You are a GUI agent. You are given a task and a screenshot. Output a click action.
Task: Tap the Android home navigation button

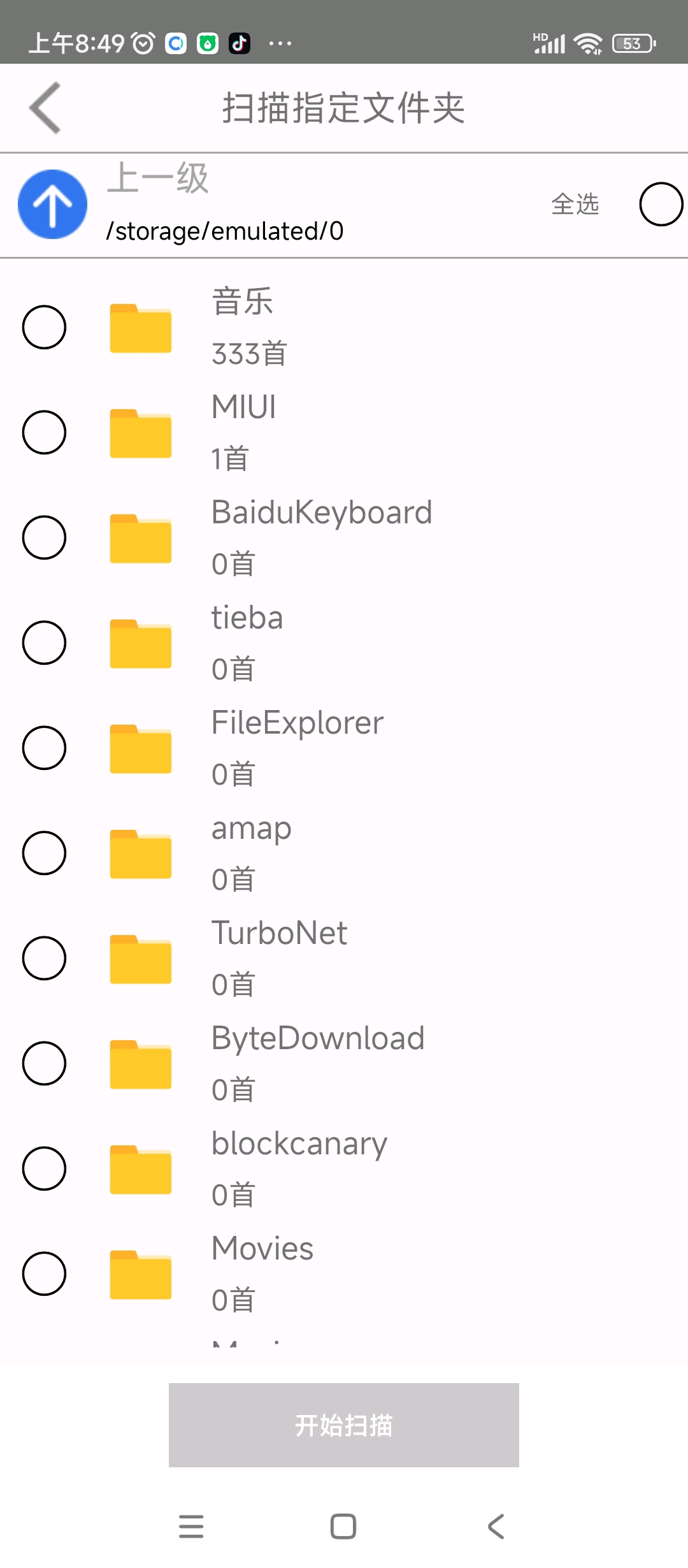(x=343, y=1527)
